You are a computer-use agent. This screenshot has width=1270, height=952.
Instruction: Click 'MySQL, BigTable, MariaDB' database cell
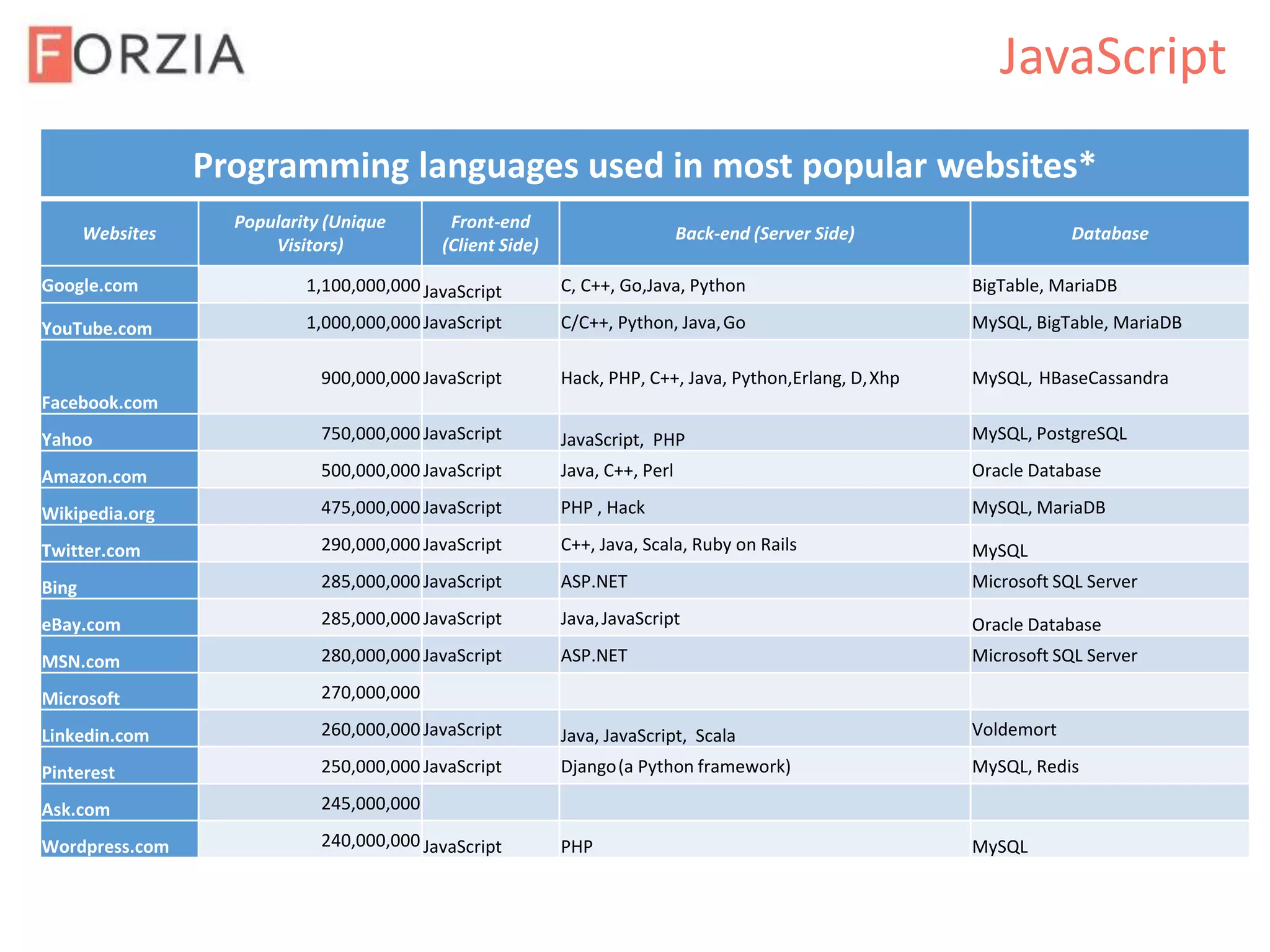[x=1077, y=323]
